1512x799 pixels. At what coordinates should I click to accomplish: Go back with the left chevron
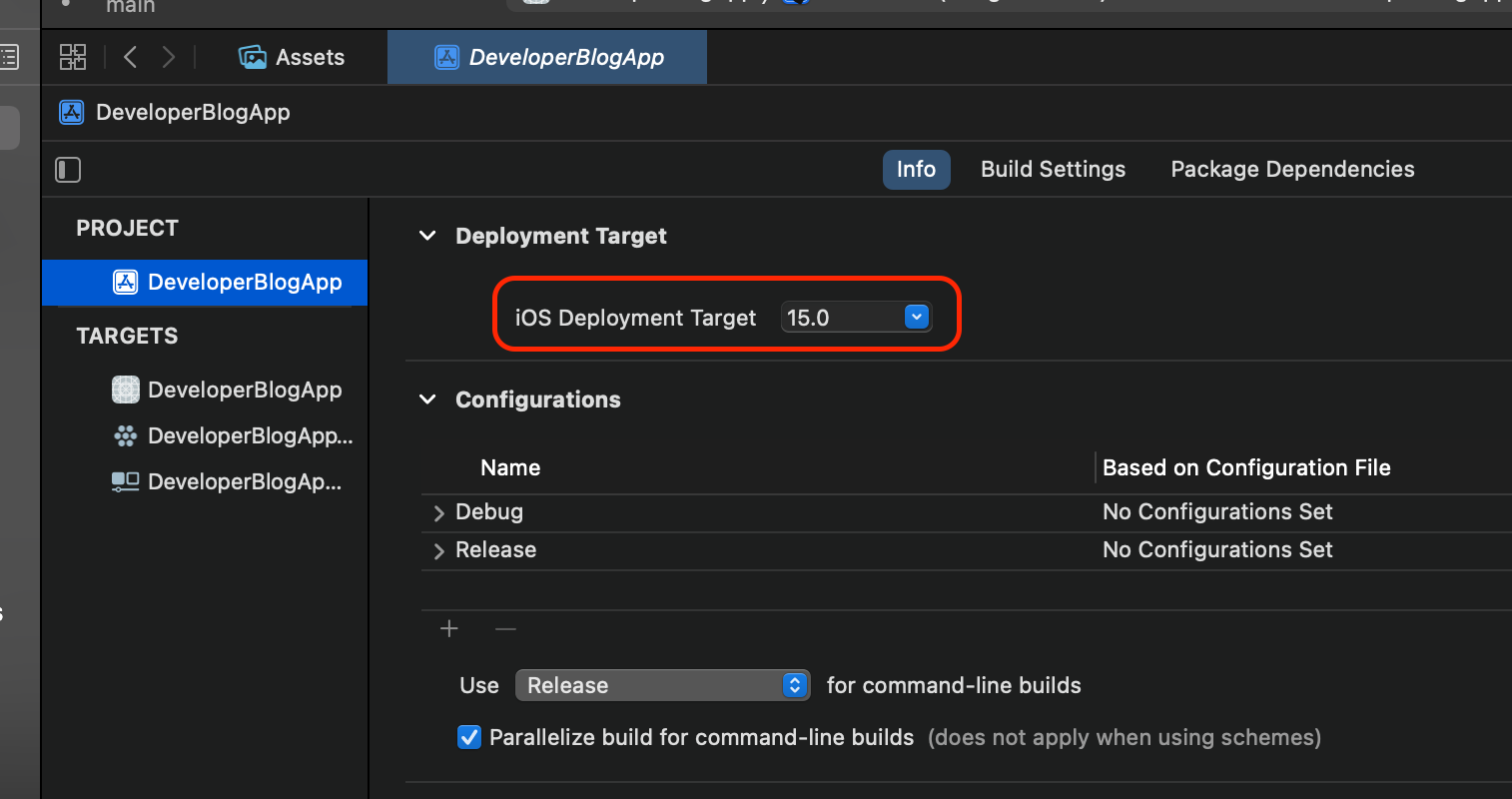pos(130,57)
